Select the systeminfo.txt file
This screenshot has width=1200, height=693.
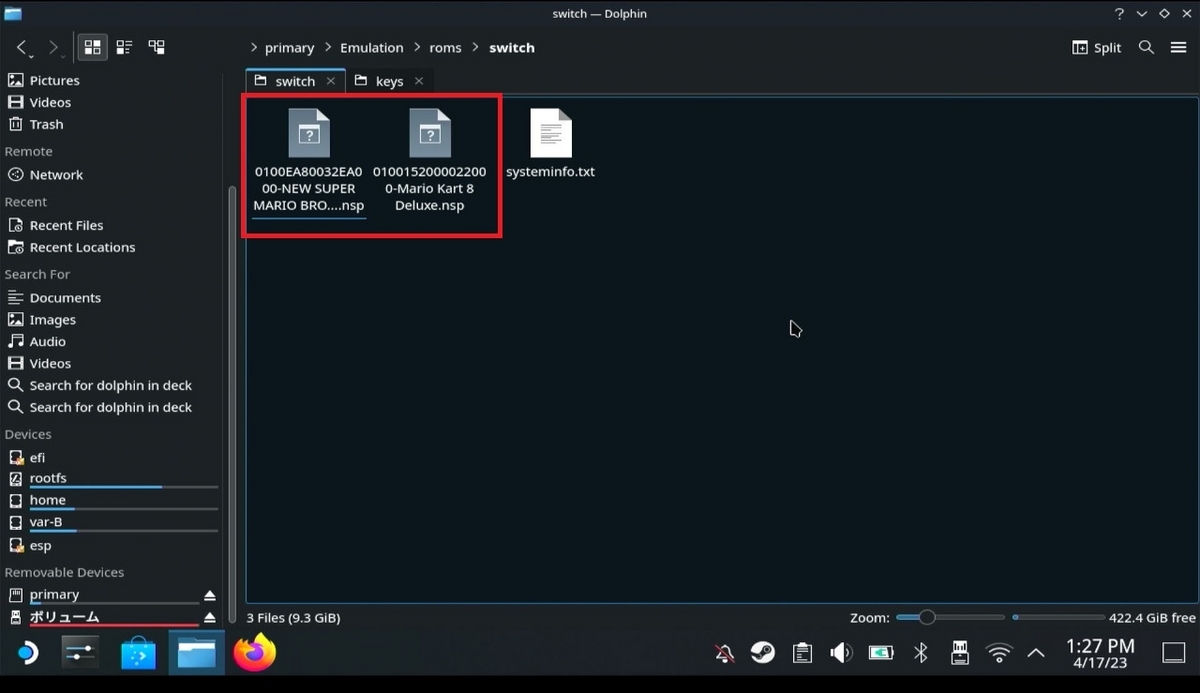pos(550,144)
